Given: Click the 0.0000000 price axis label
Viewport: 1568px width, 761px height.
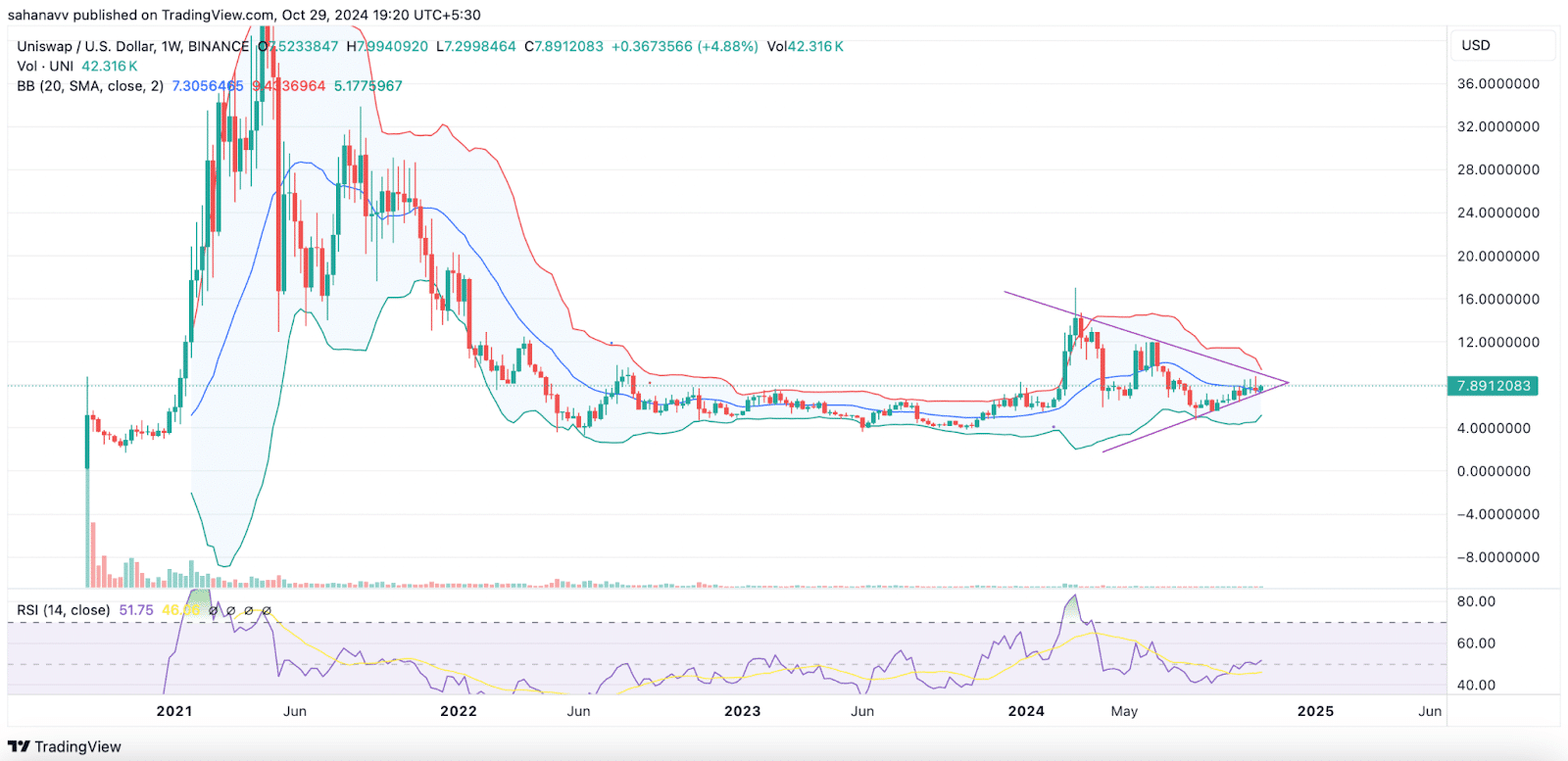Looking at the screenshot, I should click(x=1494, y=471).
